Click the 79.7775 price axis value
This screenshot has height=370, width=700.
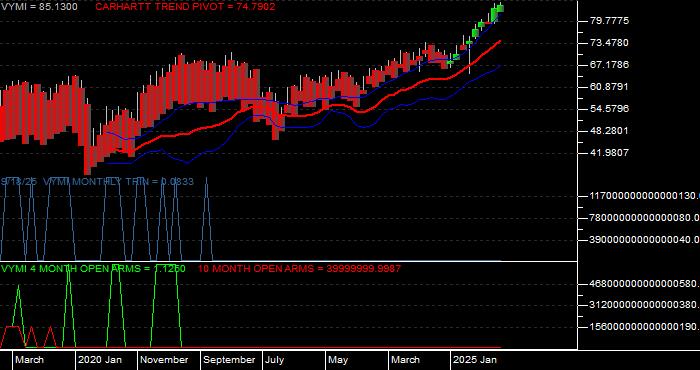pos(610,21)
